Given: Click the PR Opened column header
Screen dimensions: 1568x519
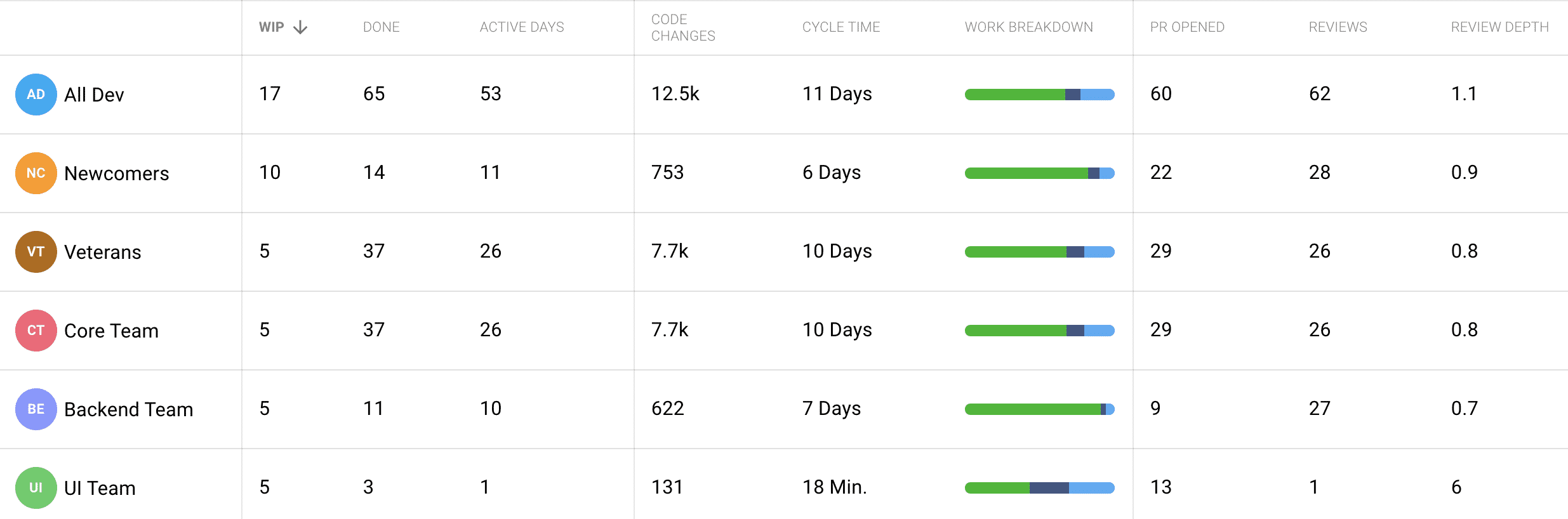Looking at the screenshot, I should (1187, 27).
